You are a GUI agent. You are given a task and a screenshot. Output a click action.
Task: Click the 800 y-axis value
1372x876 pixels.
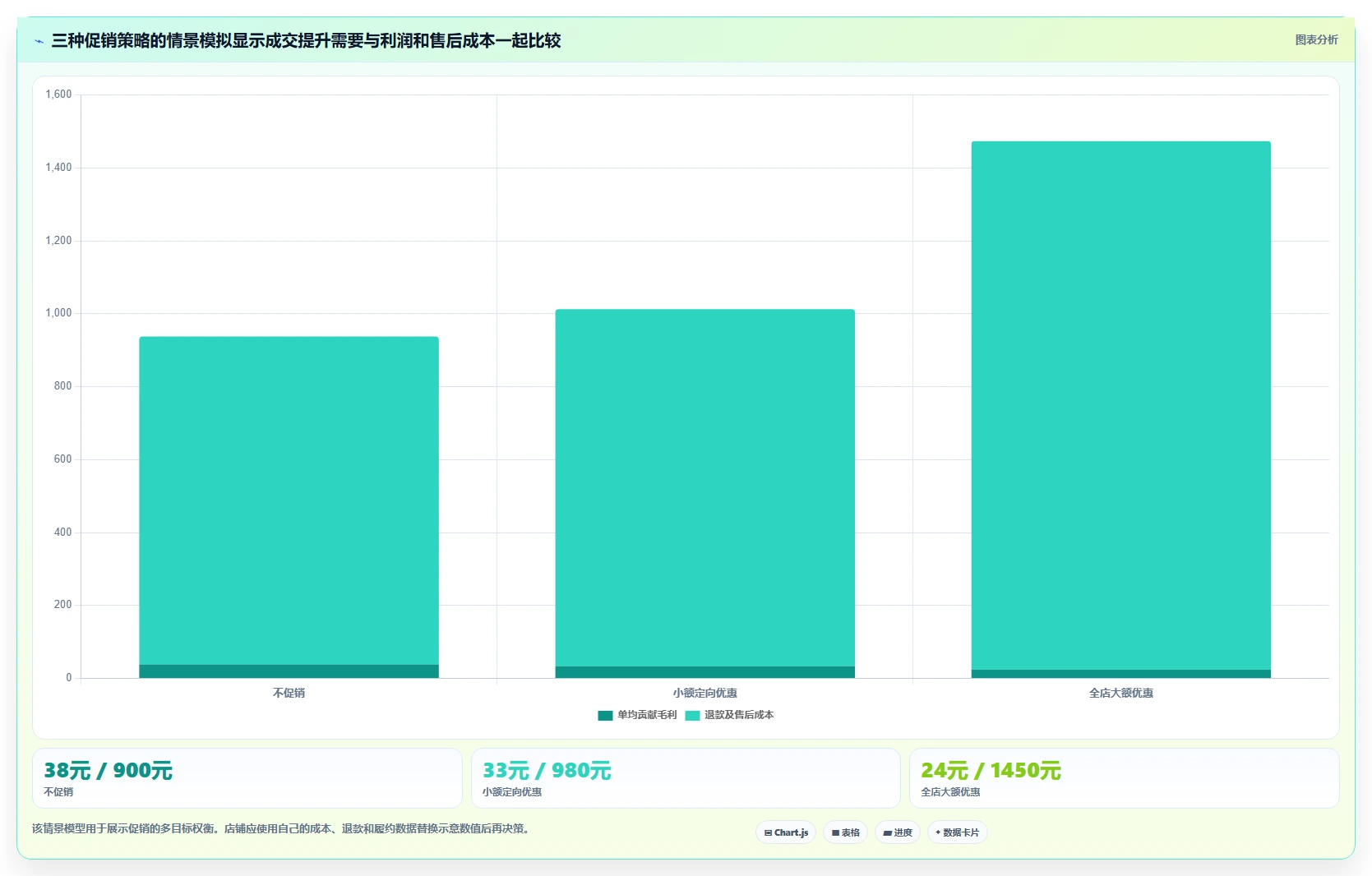pyautogui.click(x=62, y=386)
